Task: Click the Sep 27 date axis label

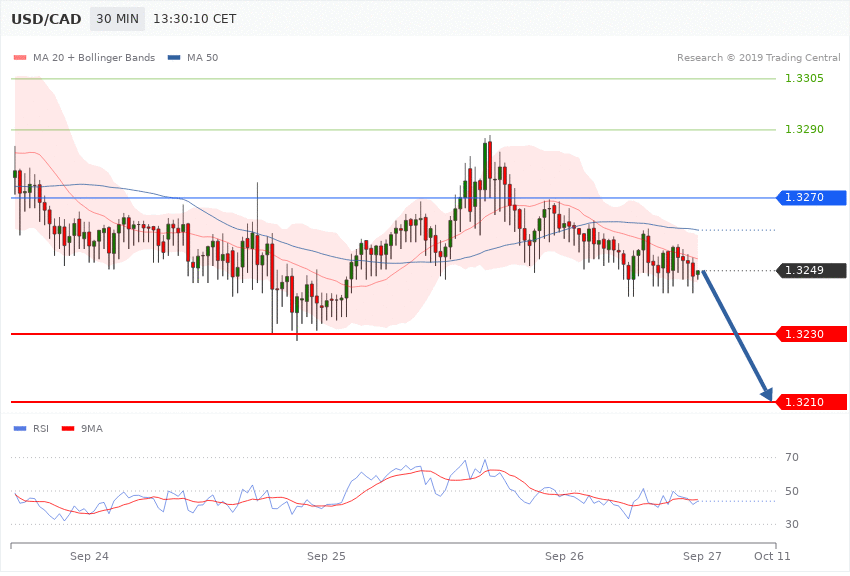Action: (x=702, y=556)
